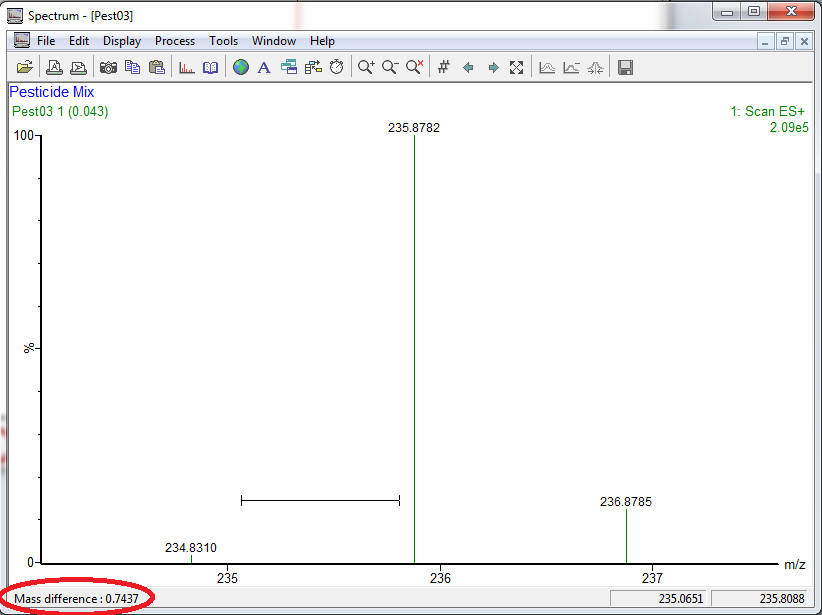Click the stopwatch icon

tap(337, 68)
